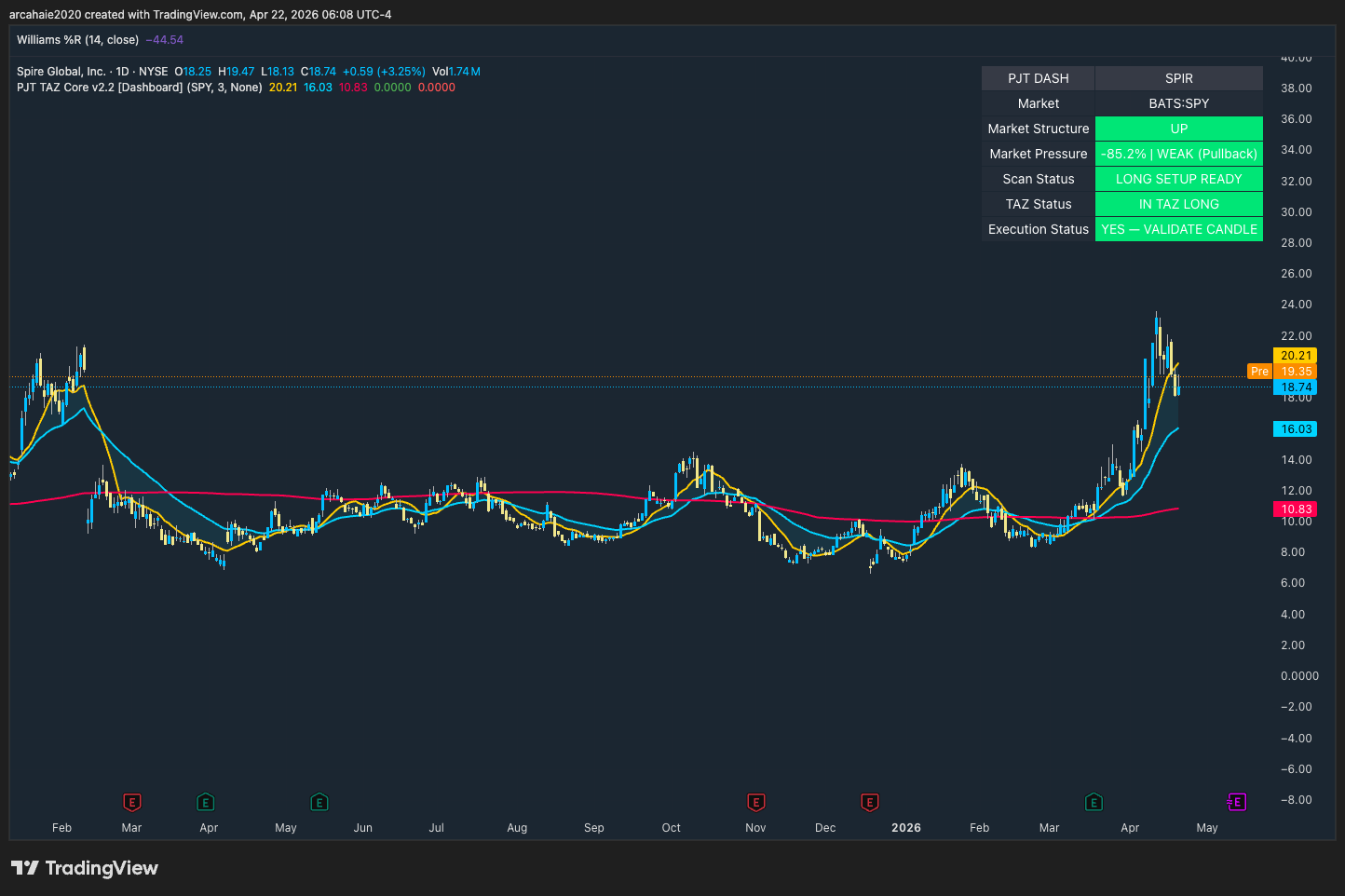
Task: Select the YES — VALIDATE CANDLE execution cell
Action: coord(1178,229)
